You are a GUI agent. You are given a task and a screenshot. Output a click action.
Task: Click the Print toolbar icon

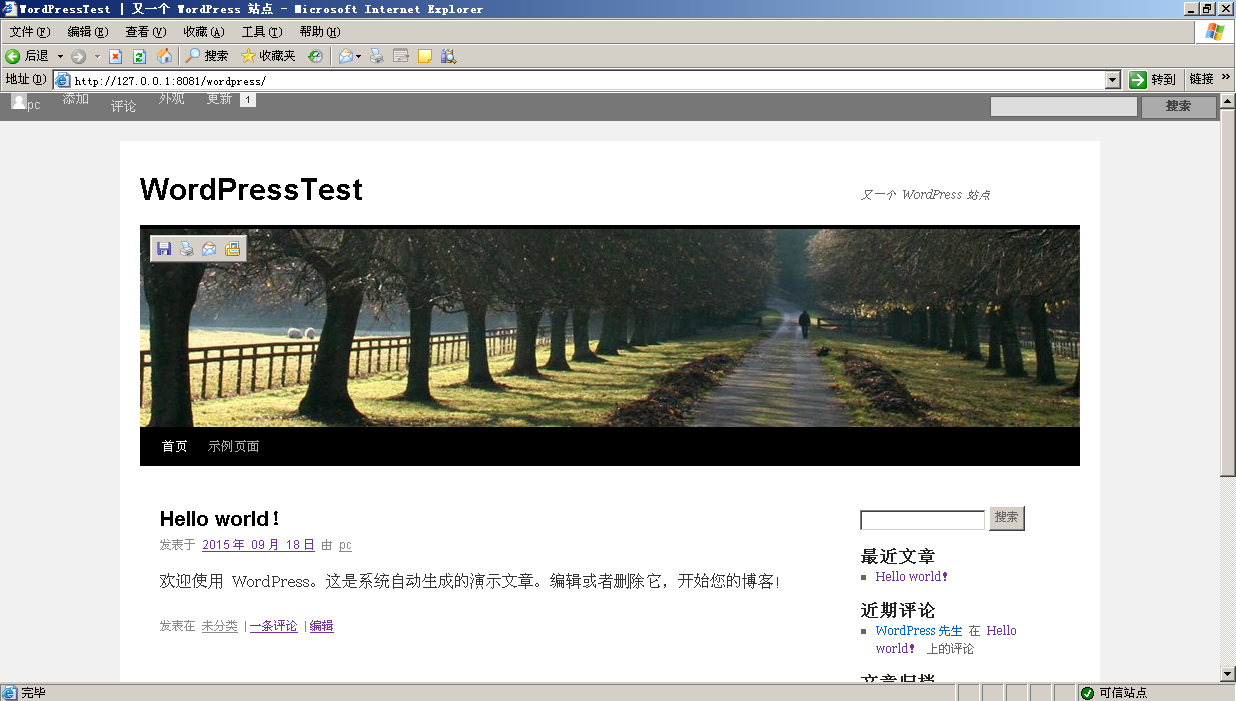click(377, 56)
